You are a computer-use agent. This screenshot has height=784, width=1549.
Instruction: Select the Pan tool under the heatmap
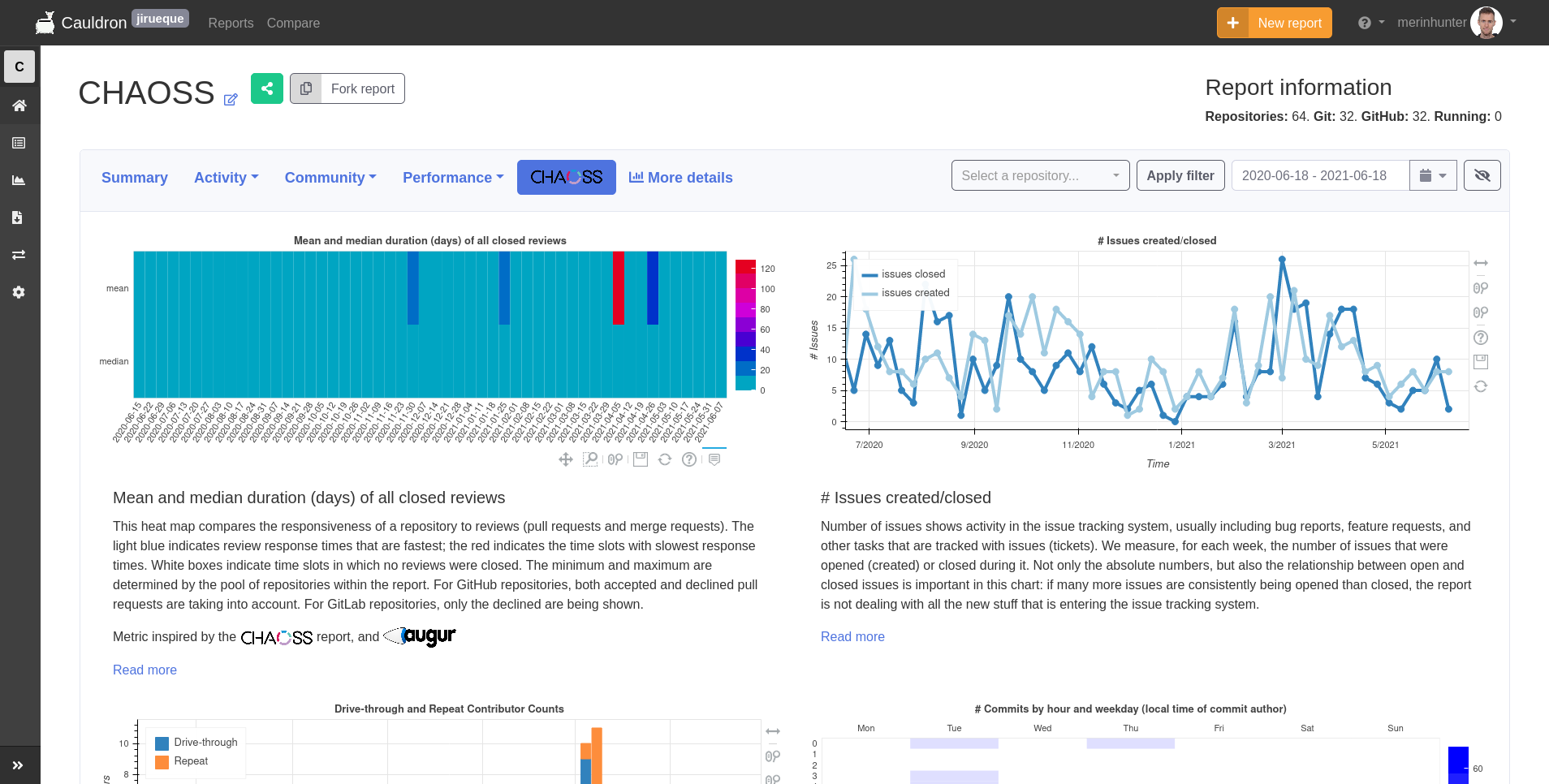click(x=566, y=459)
